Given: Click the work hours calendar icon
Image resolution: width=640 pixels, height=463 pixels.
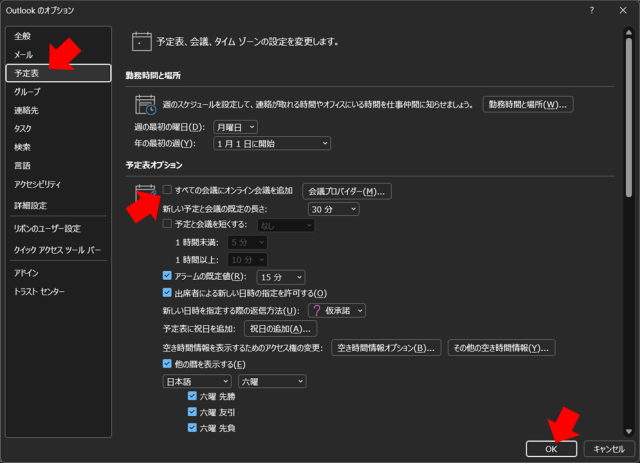Looking at the screenshot, I should (x=145, y=104).
